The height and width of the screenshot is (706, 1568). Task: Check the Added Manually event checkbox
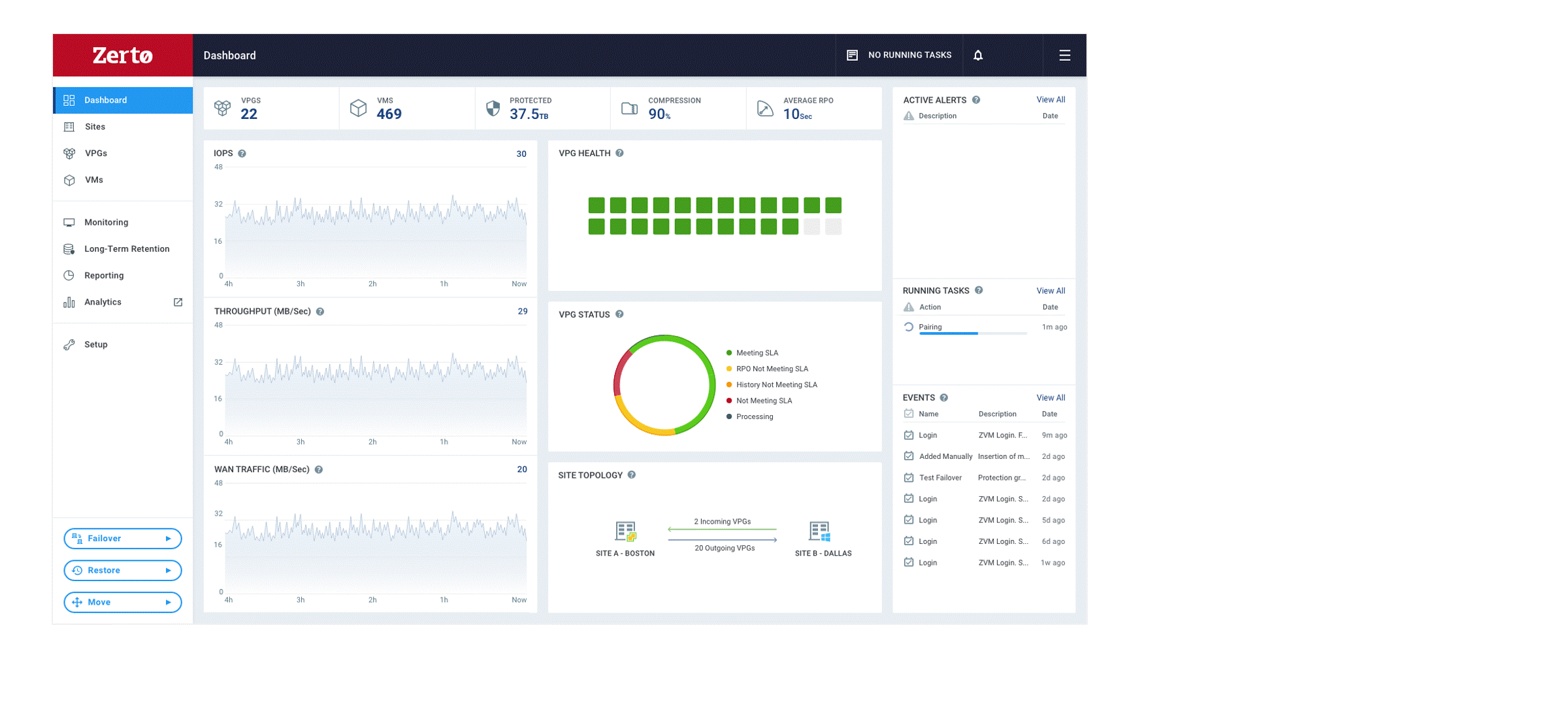(x=908, y=456)
